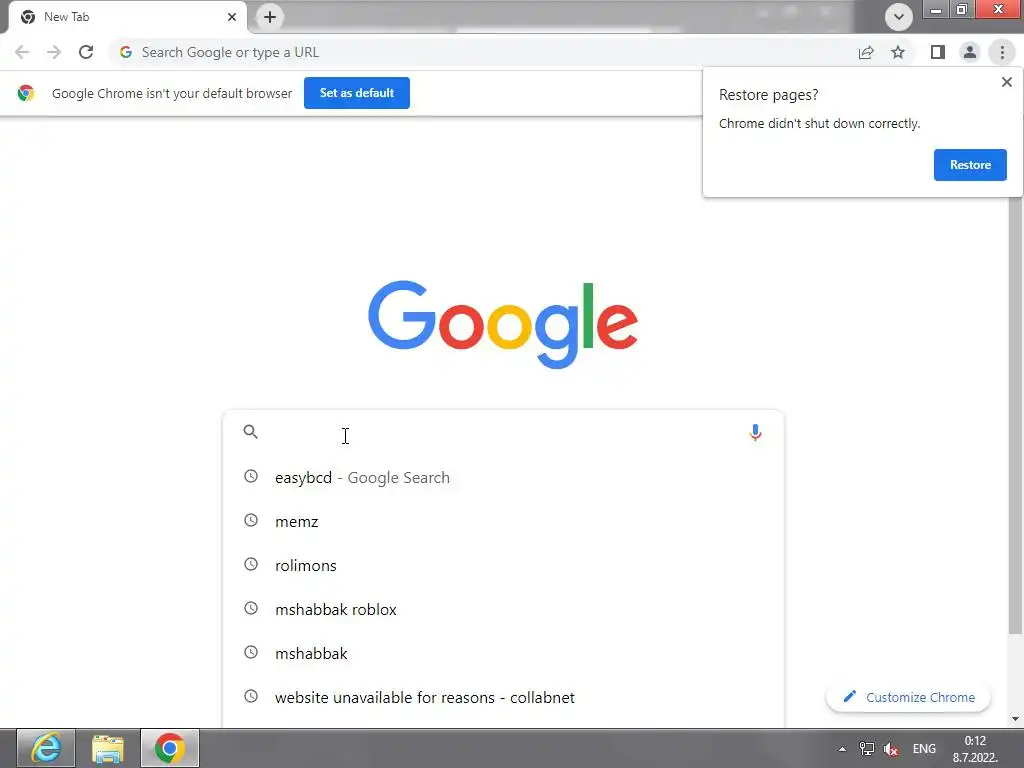Click history clock icon beside rolimons

point(251,564)
